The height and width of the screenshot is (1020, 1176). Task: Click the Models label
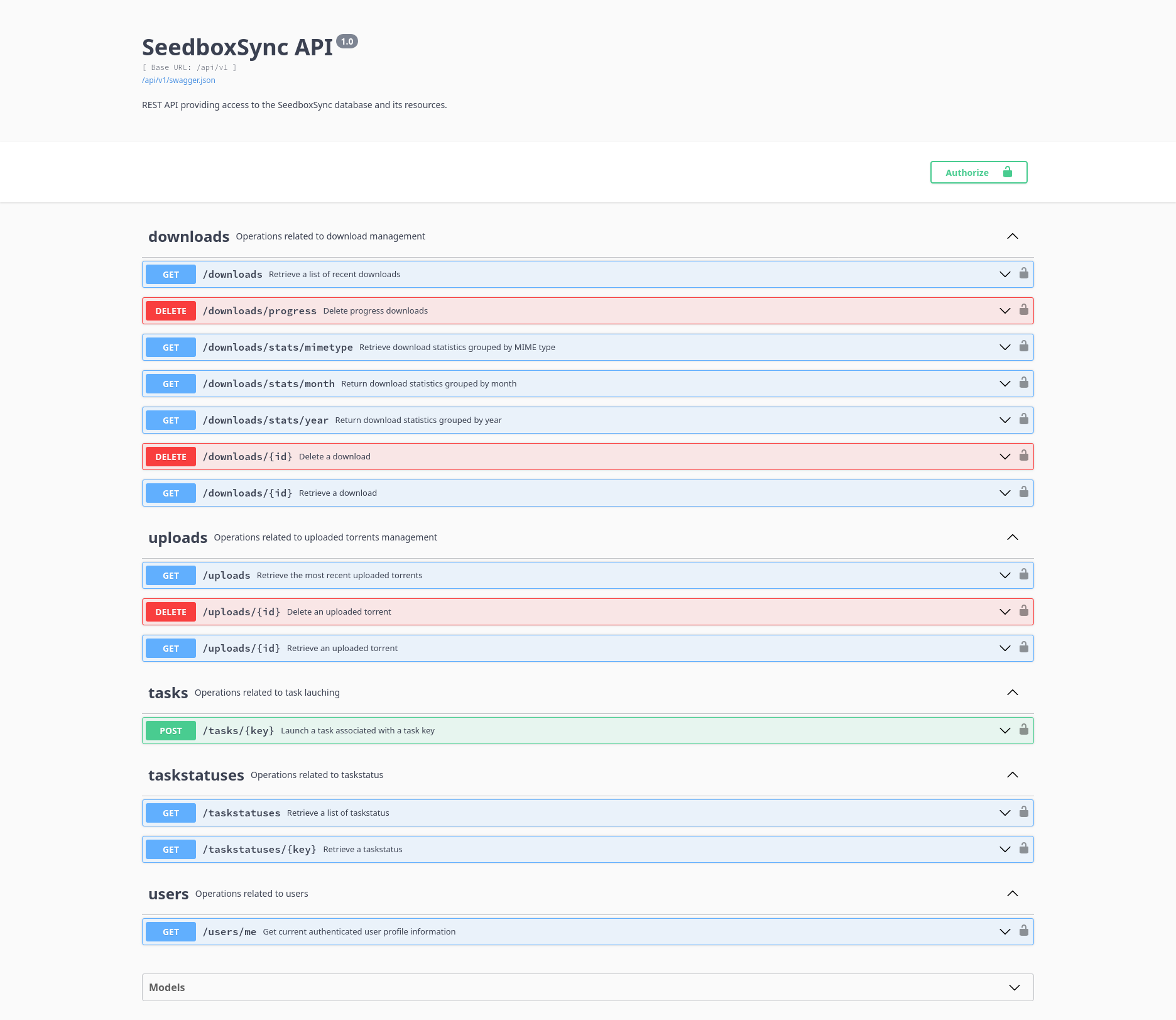click(x=167, y=988)
